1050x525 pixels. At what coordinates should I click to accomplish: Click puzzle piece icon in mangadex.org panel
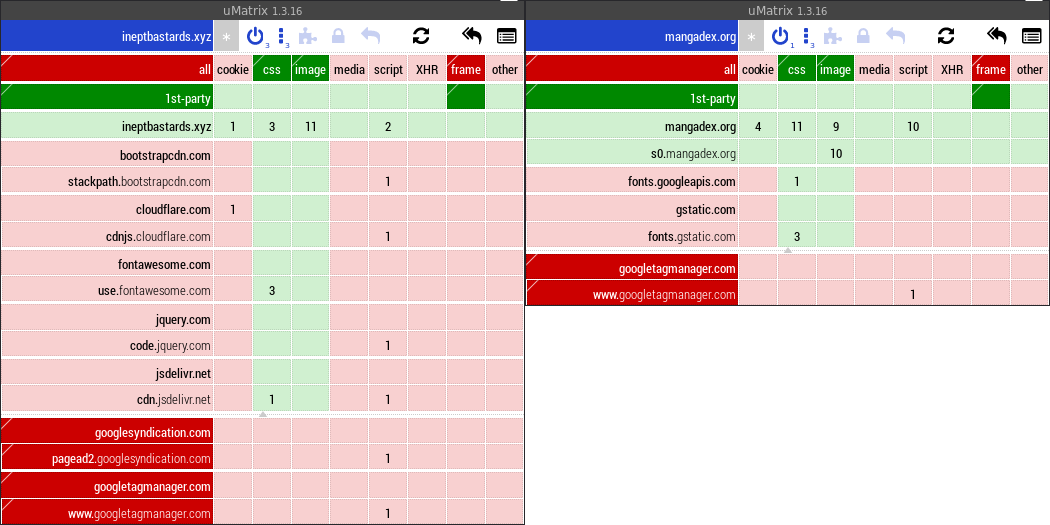[833, 36]
